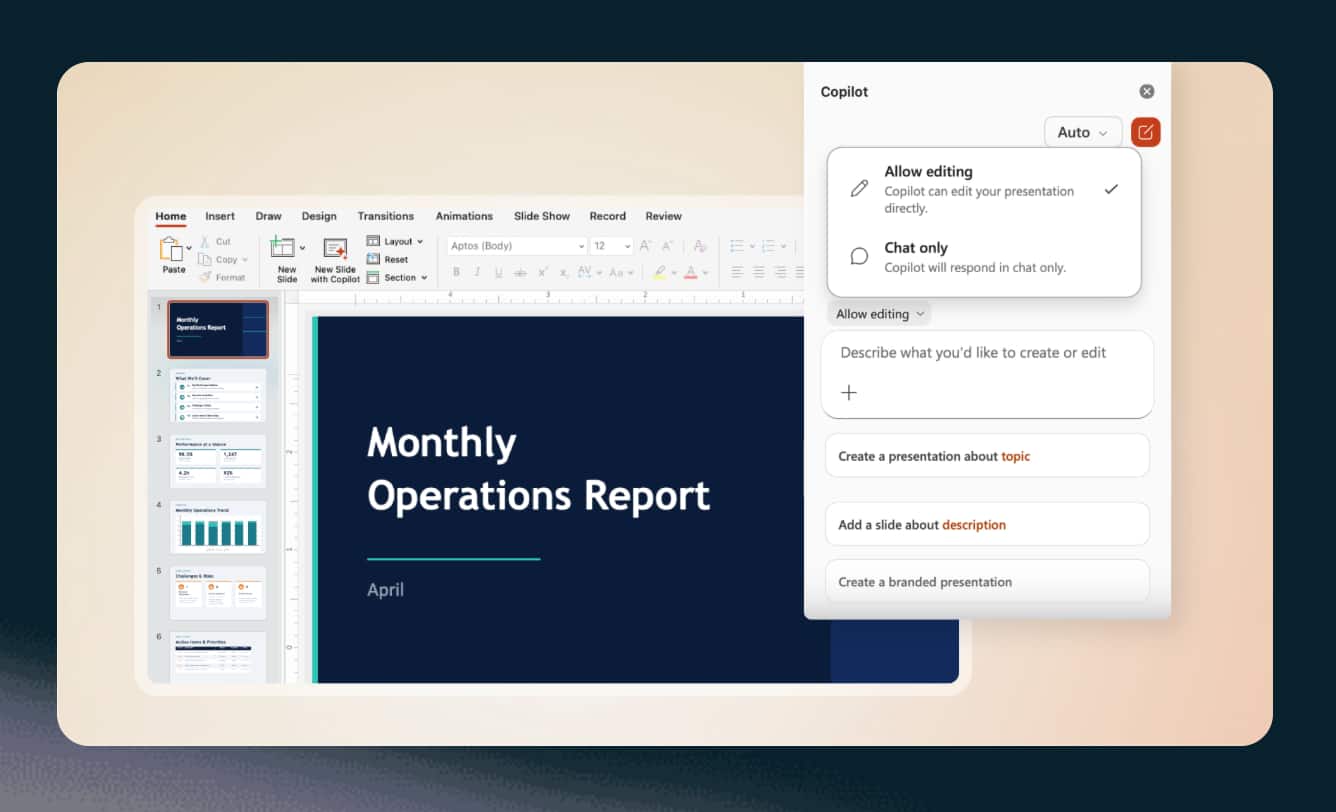Image resolution: width=1336 pixels, height=812 pixels.
Task: Start a new Copilot chat with red icon
Action: pyautogui.click(x=1146, y=132)
